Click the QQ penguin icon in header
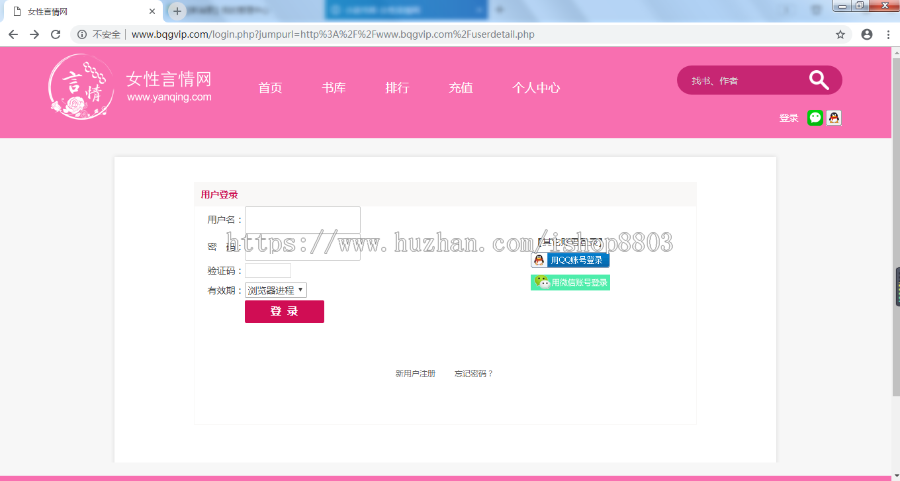The height and width of the screenshot is (481, 900). (x=833, y=118)
